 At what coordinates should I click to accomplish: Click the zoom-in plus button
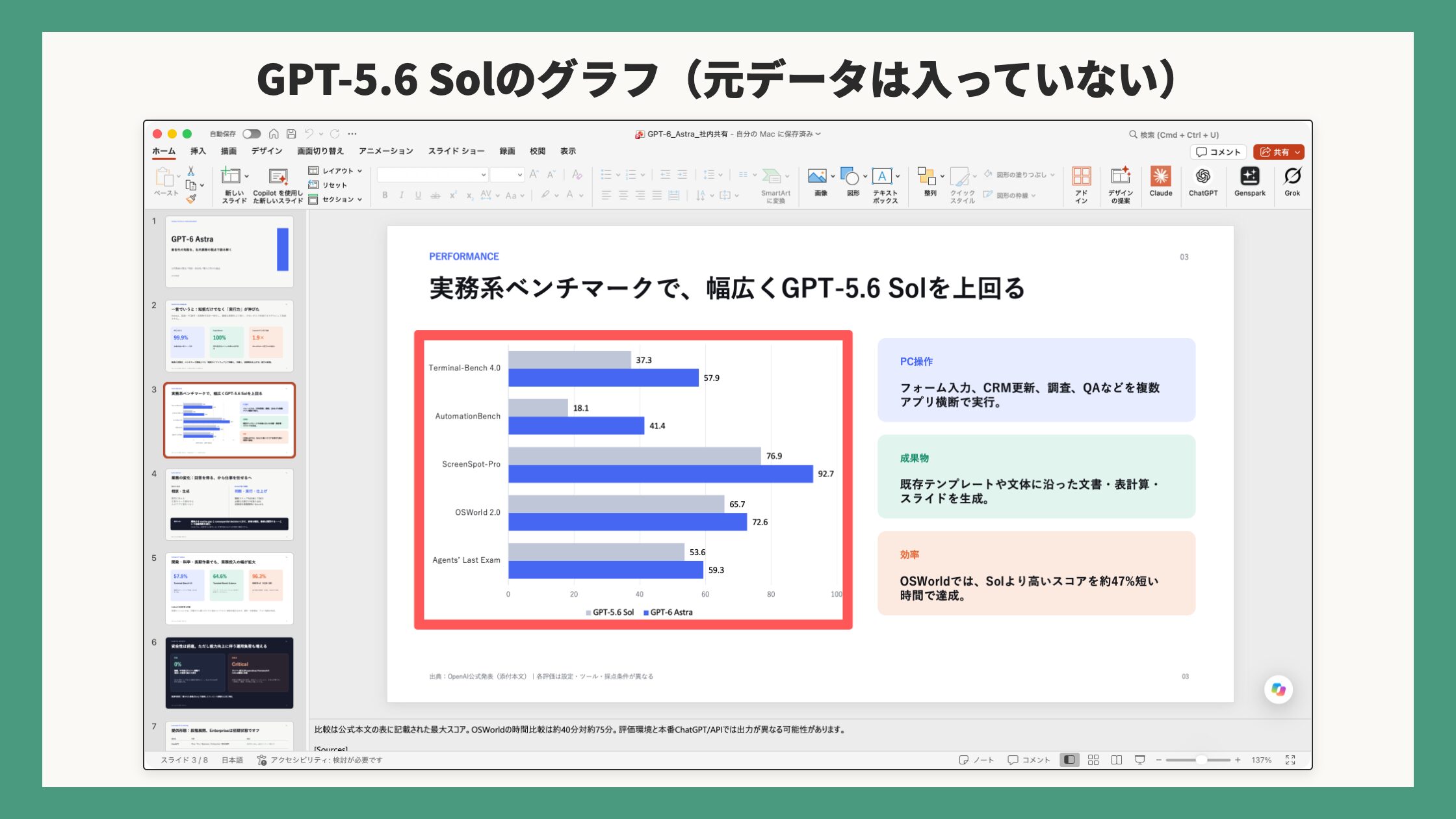pos(1238,760)
